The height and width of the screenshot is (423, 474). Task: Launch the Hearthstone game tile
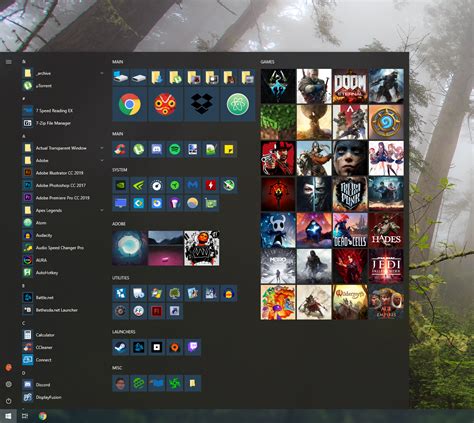point(386,122)
